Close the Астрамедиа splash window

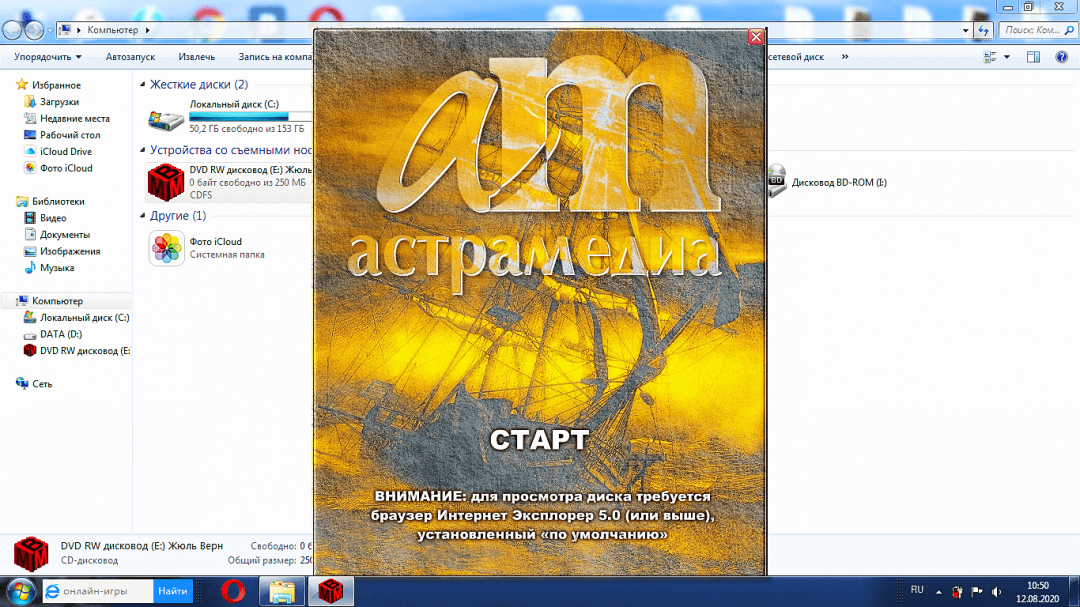[756, 37]
